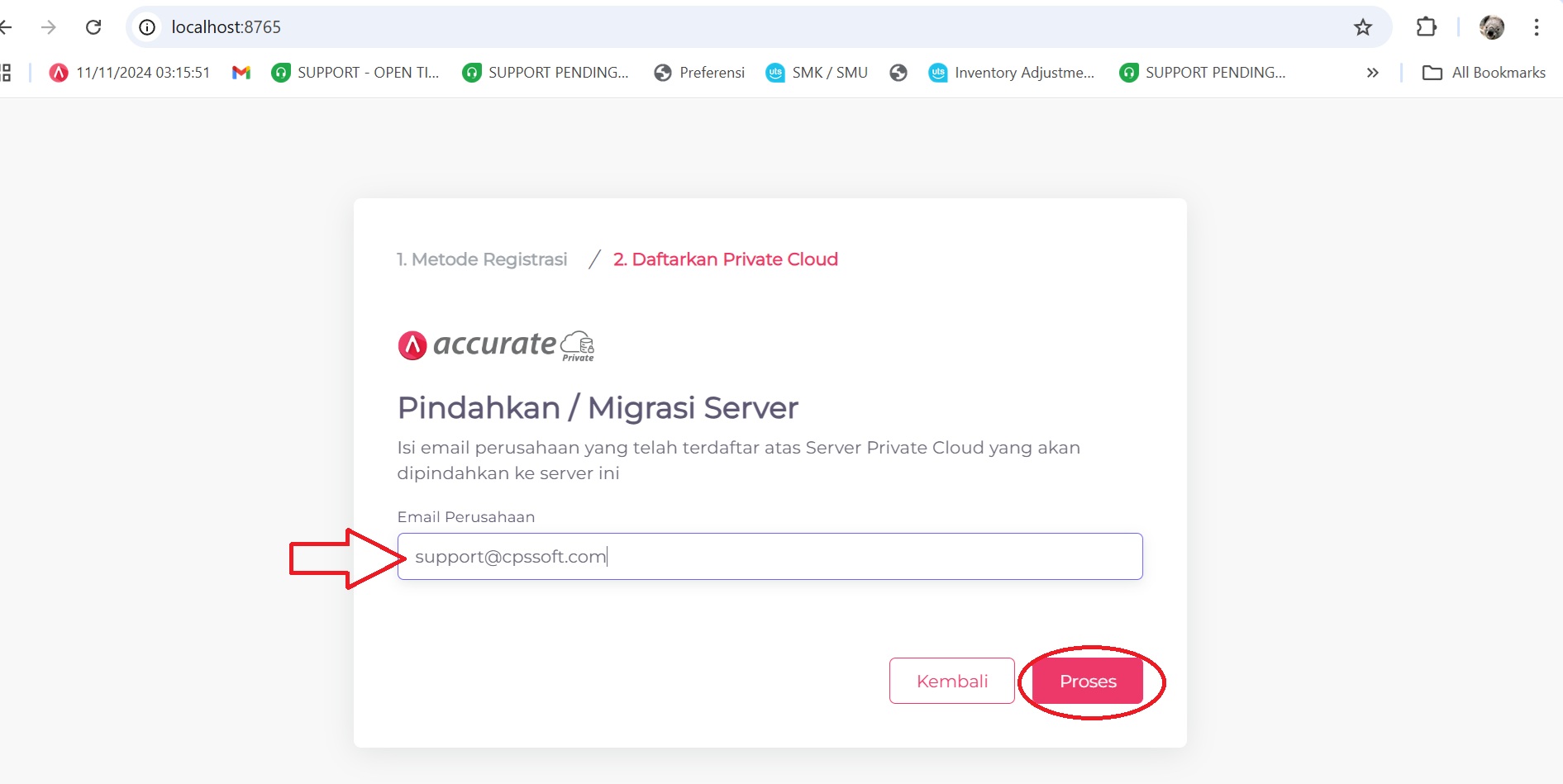Viewport: 1563px width, 784px height.
Task: Open the Inventory Adjustme... bookmark
Action: [x=1011, y=73]
